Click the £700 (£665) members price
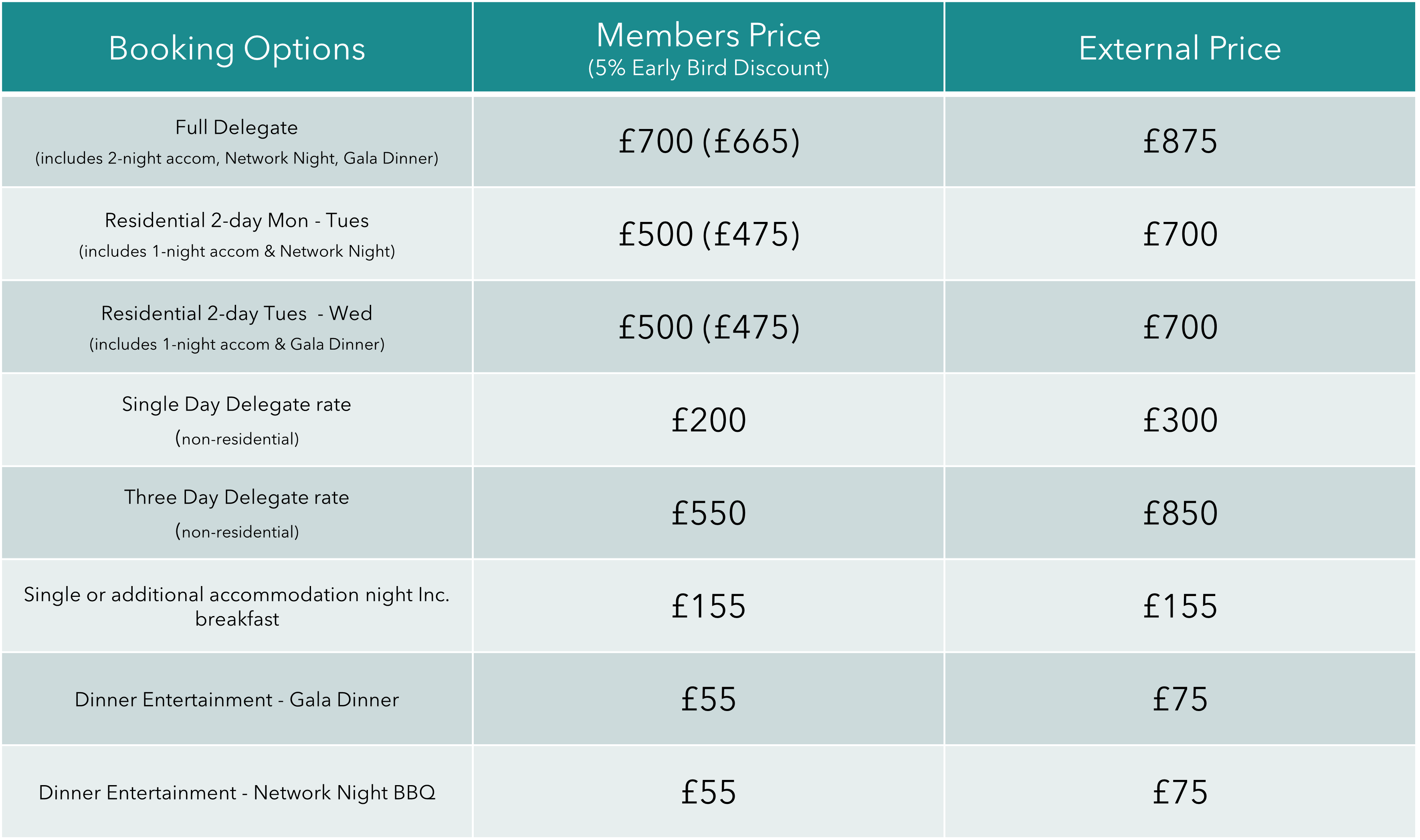This screenshot has height=840, width=1420. coord(709,141)
